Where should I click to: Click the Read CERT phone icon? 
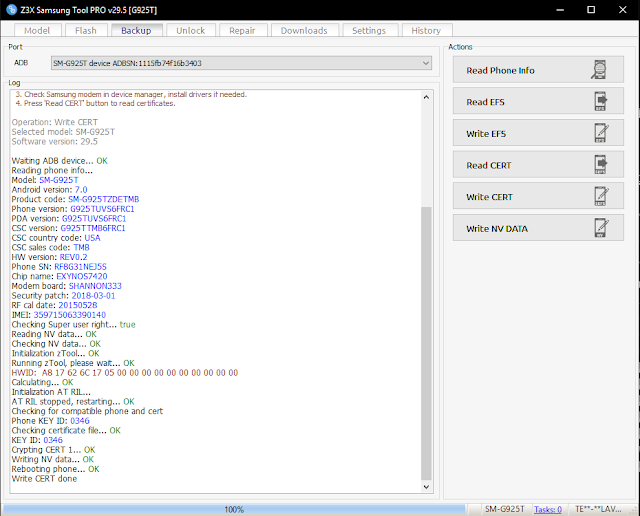[600, 165]
